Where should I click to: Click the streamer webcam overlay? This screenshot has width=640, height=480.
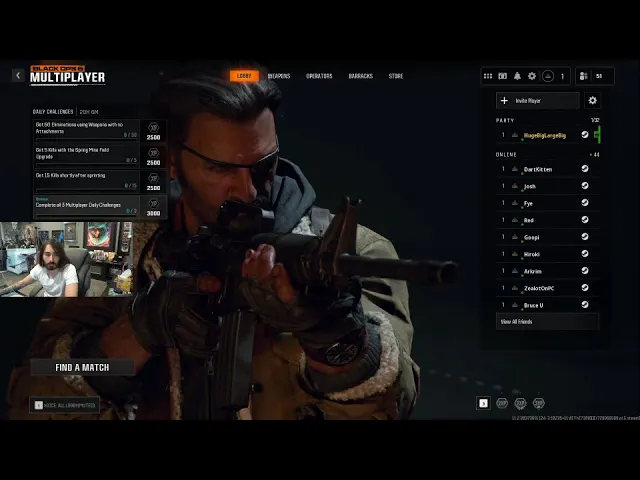click(x=67, y=259)
